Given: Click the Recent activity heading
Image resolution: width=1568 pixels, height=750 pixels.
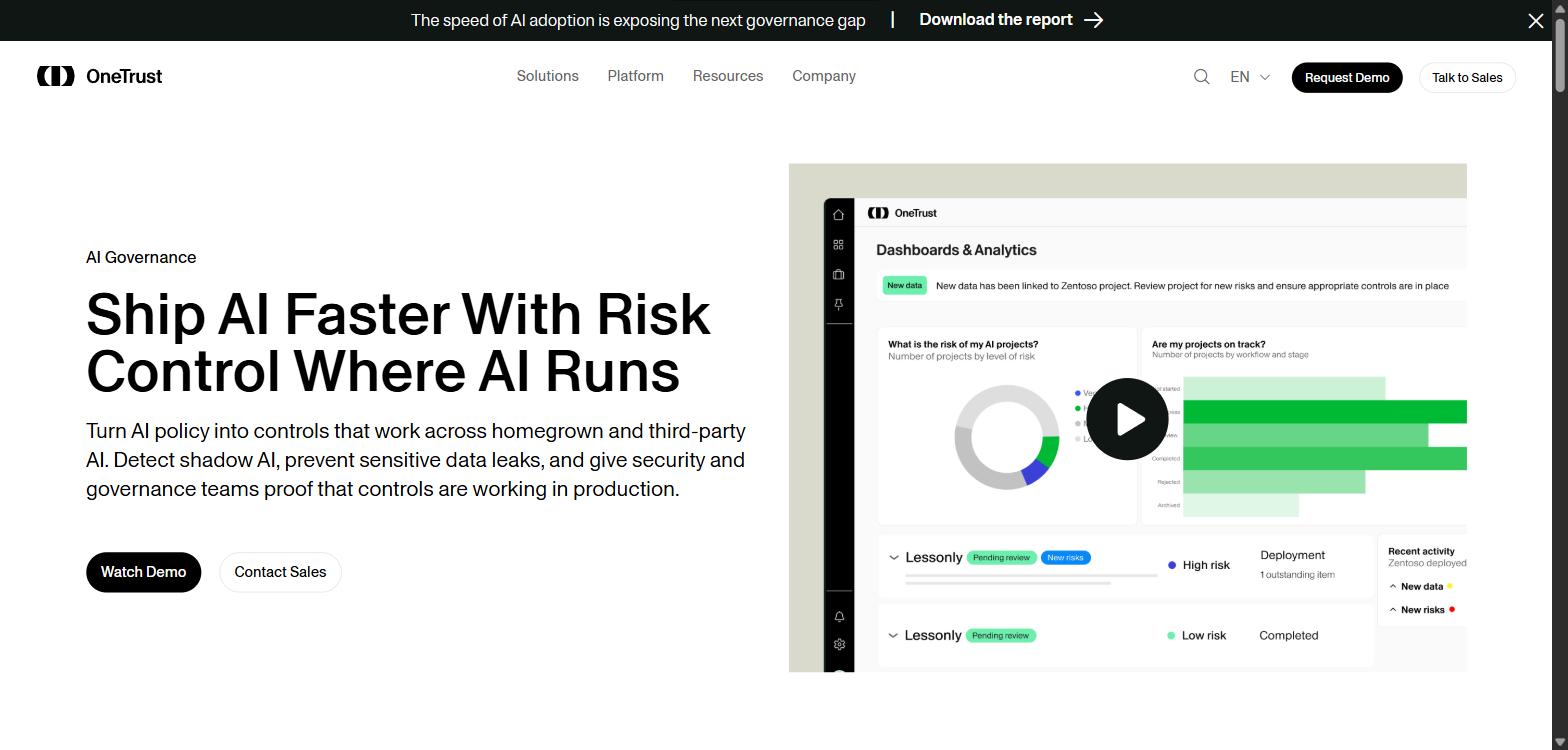Looking at the screenshot, I should point(1421,551).
